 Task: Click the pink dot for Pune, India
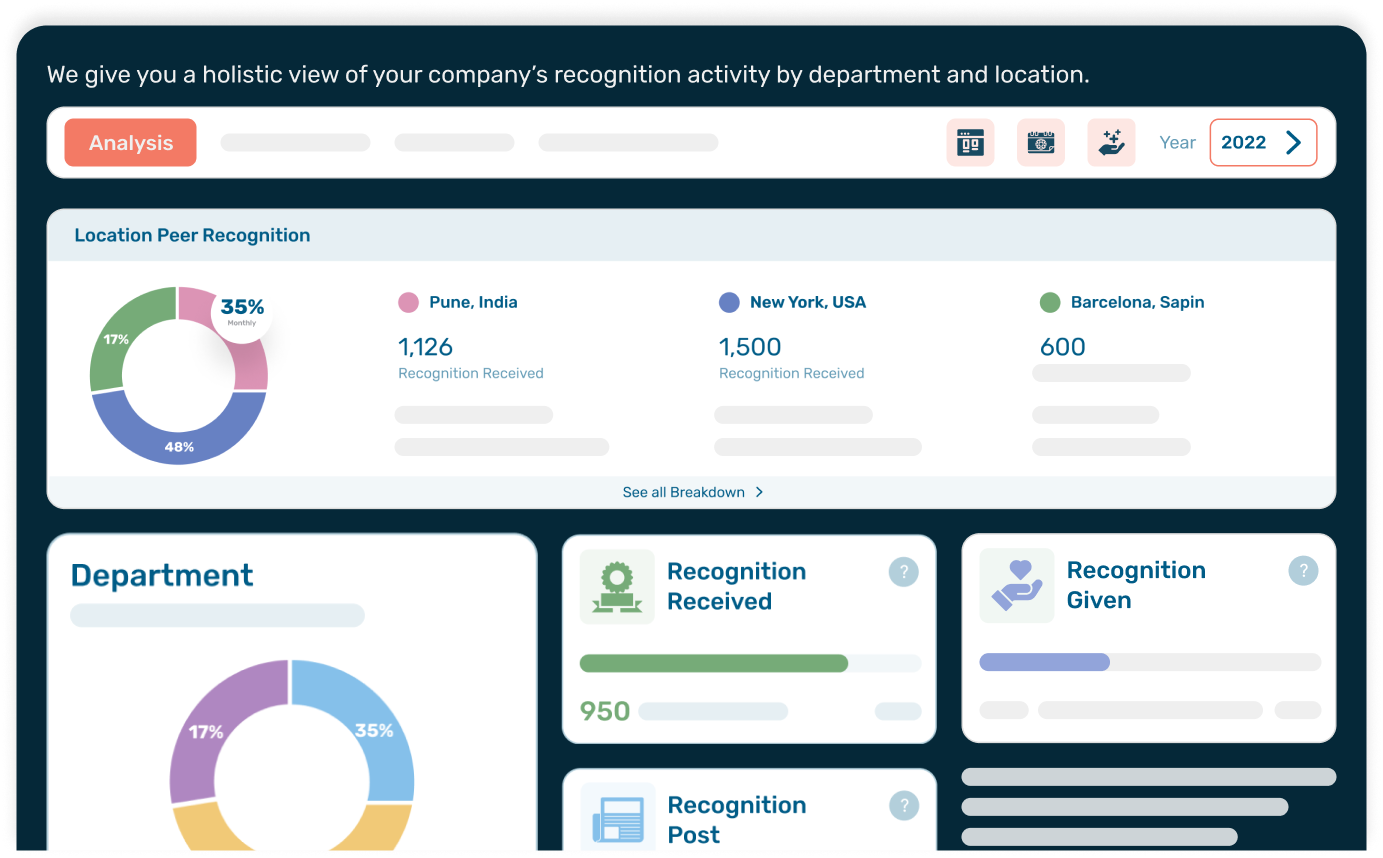(408, 302)
